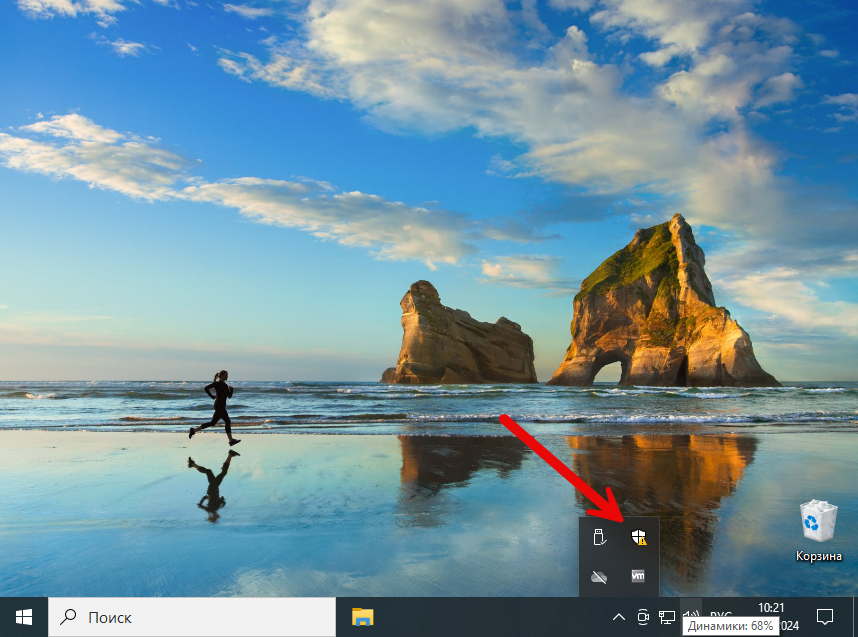The width and height of the screenshot is (858, 637).
Task: Click the VMware Tools tray icon
Action: (638, 575)
